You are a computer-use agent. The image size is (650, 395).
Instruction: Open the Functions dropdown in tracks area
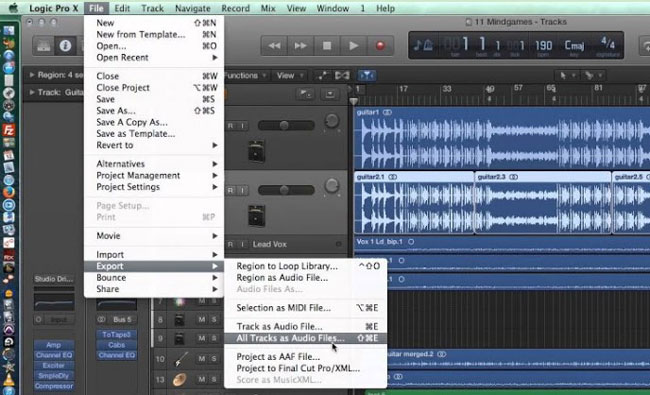[x=246, y=75]
